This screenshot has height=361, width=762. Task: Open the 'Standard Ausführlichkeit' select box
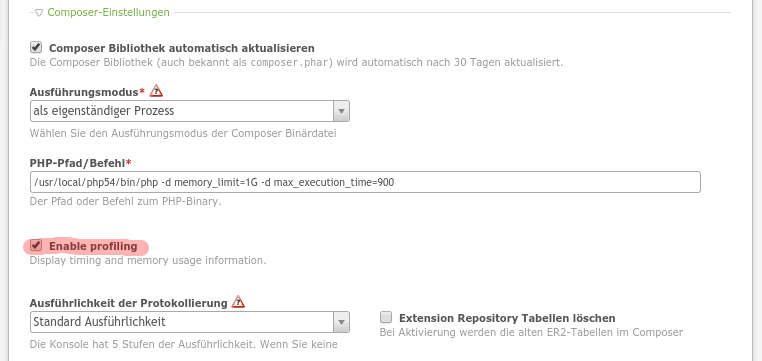point(190,322)
